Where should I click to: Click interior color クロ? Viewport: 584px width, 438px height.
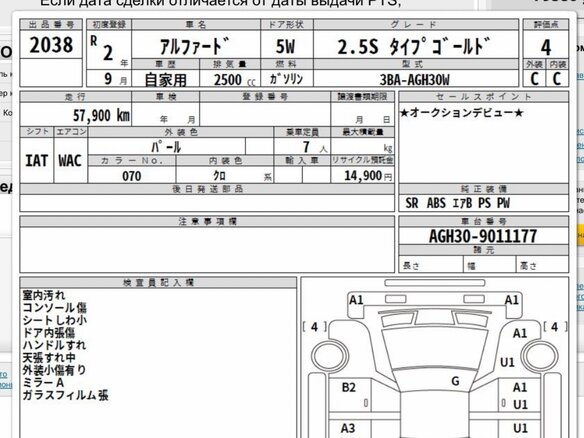pos(219,175)
